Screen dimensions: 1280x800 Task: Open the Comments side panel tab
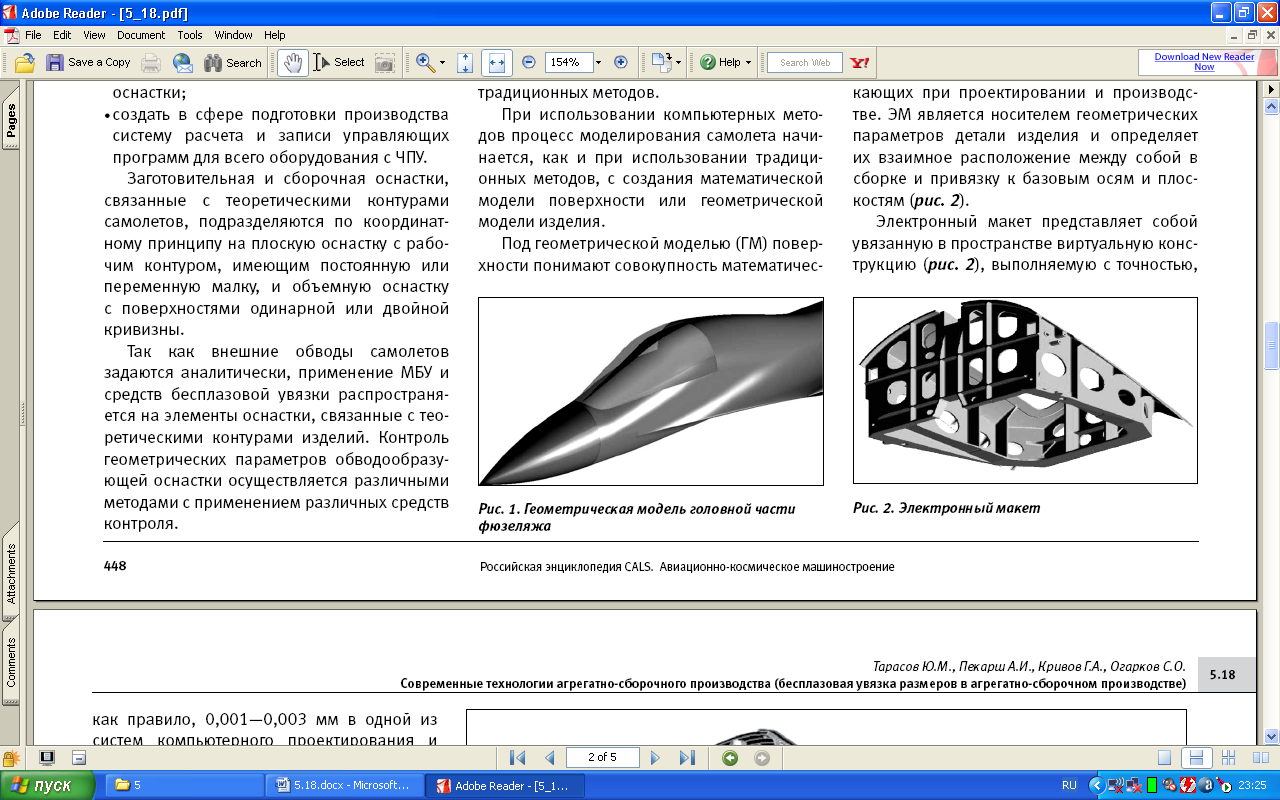pyautogui.click(x=11, y=662)
